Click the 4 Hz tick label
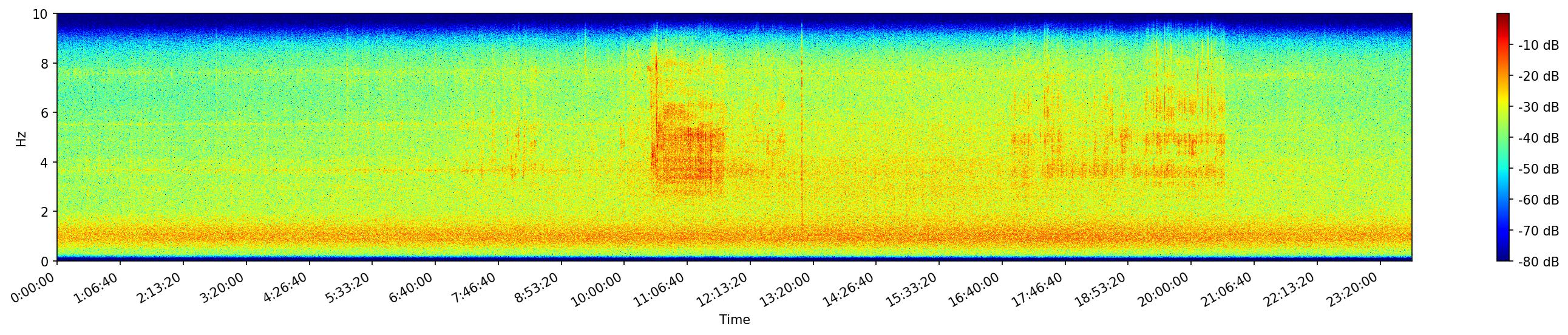This screenshot has height=335, width=1568. 45,162
